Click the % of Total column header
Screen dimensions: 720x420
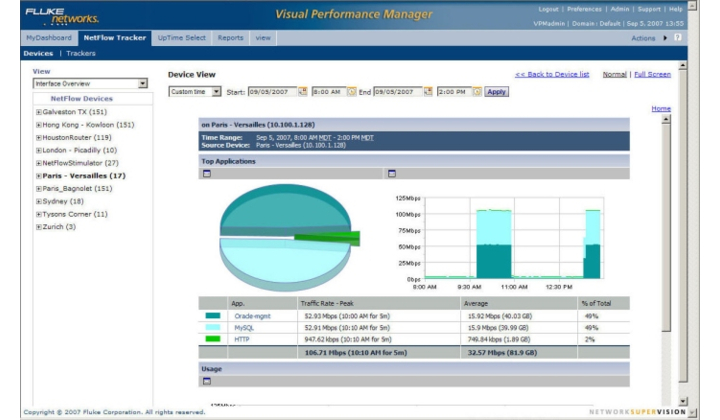coord(603,303)
